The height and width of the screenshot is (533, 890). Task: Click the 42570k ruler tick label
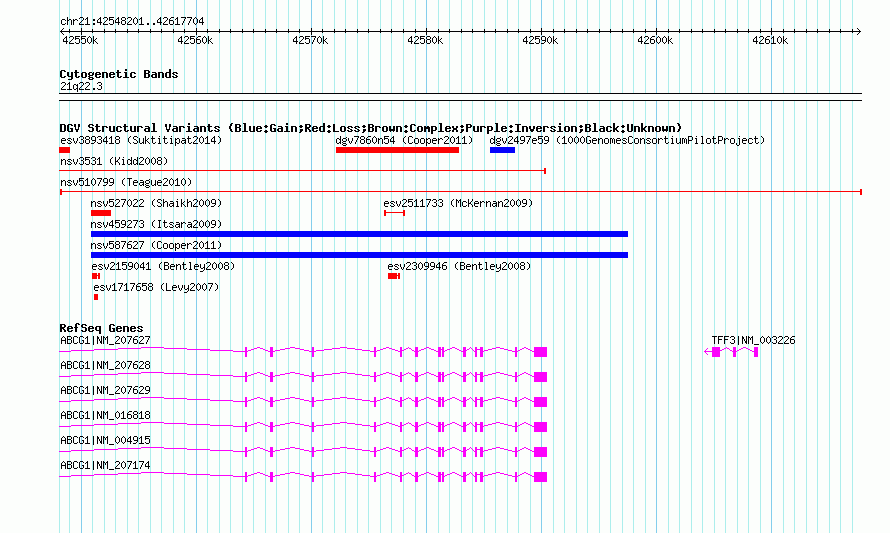pos(310,40)
